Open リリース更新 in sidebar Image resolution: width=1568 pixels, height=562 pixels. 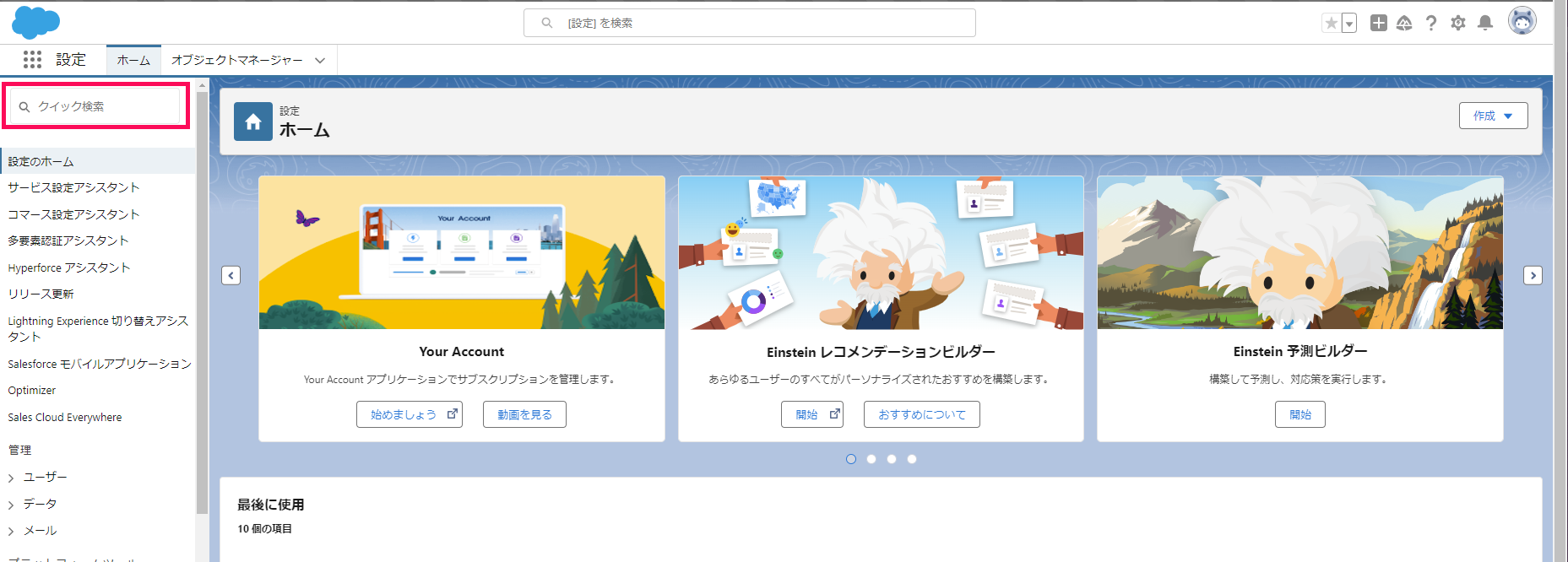click(x=41, y=294)
